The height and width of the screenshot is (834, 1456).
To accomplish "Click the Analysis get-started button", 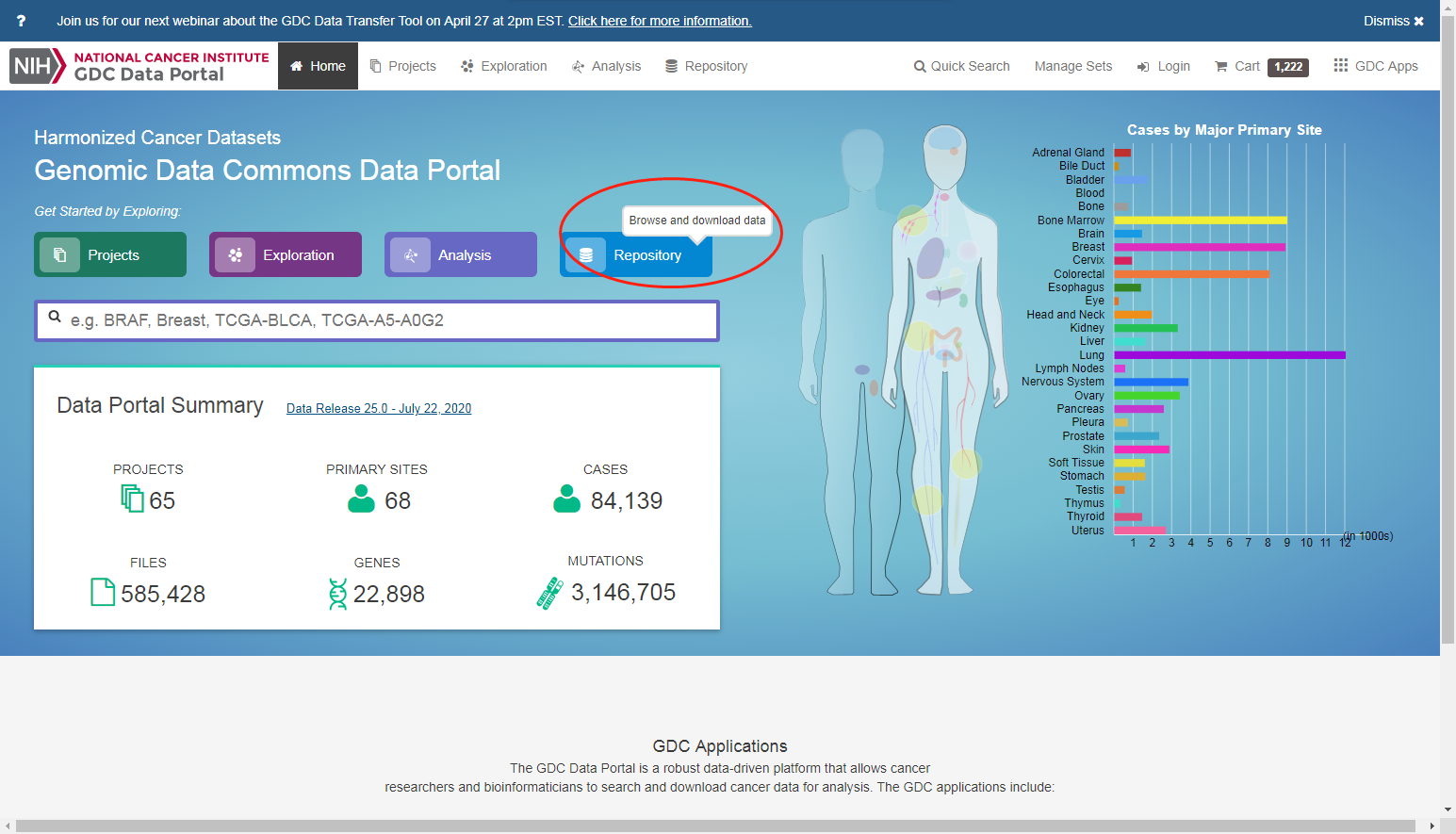I will click(461, 254).
